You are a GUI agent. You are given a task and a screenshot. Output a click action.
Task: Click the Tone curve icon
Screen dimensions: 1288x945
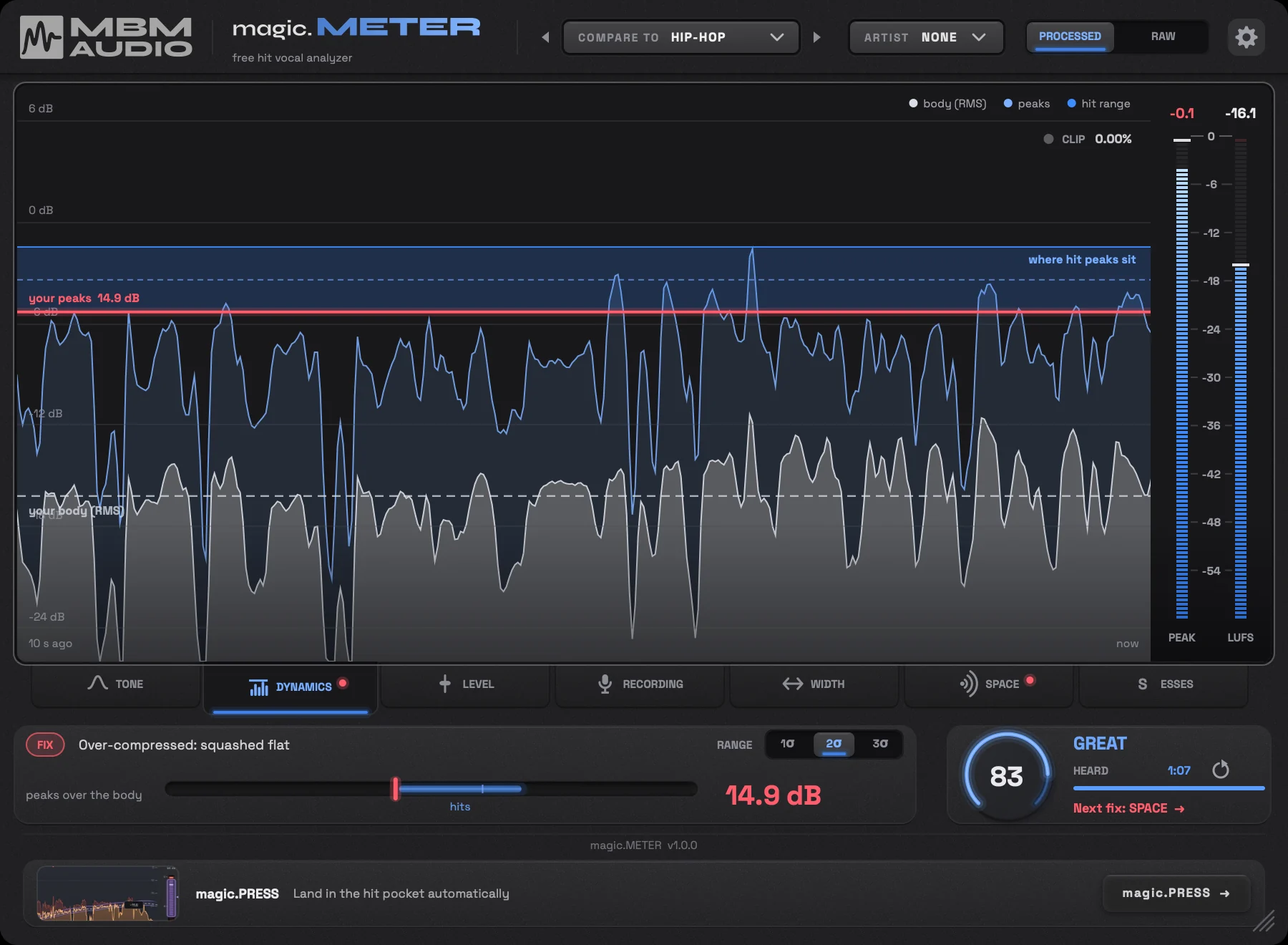97,683
